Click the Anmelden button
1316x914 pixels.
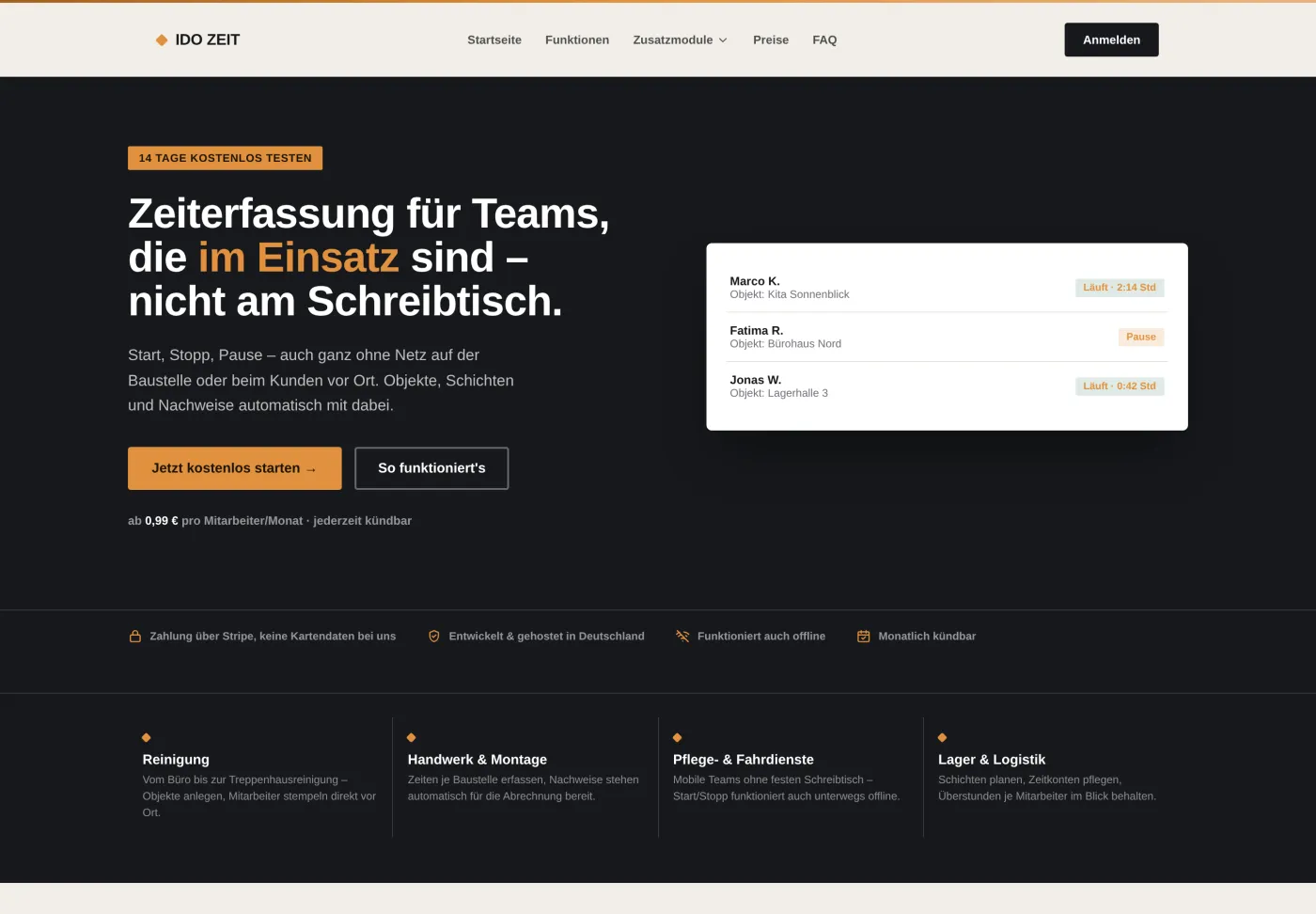pyautogui.click(x=1111, y=39)
